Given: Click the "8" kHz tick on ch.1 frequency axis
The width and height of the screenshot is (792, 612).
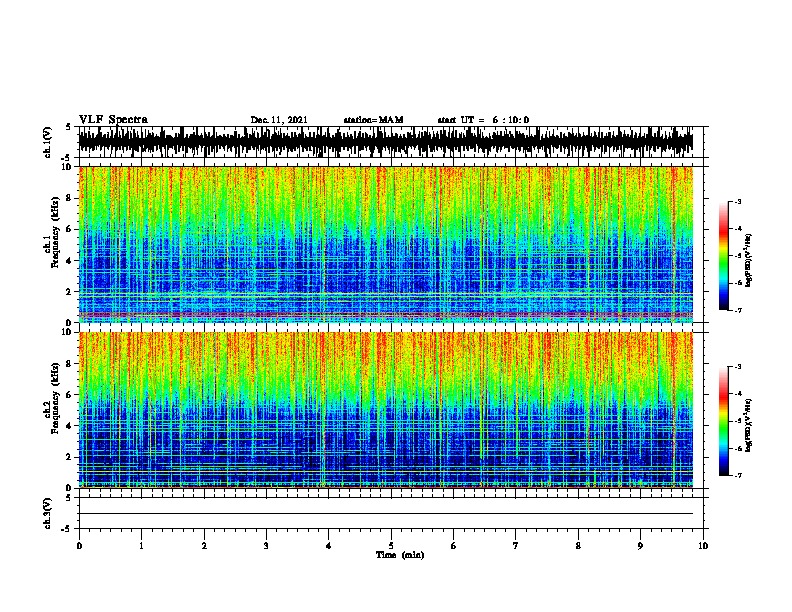Looking at the screenshot, I should pos(69,198).
